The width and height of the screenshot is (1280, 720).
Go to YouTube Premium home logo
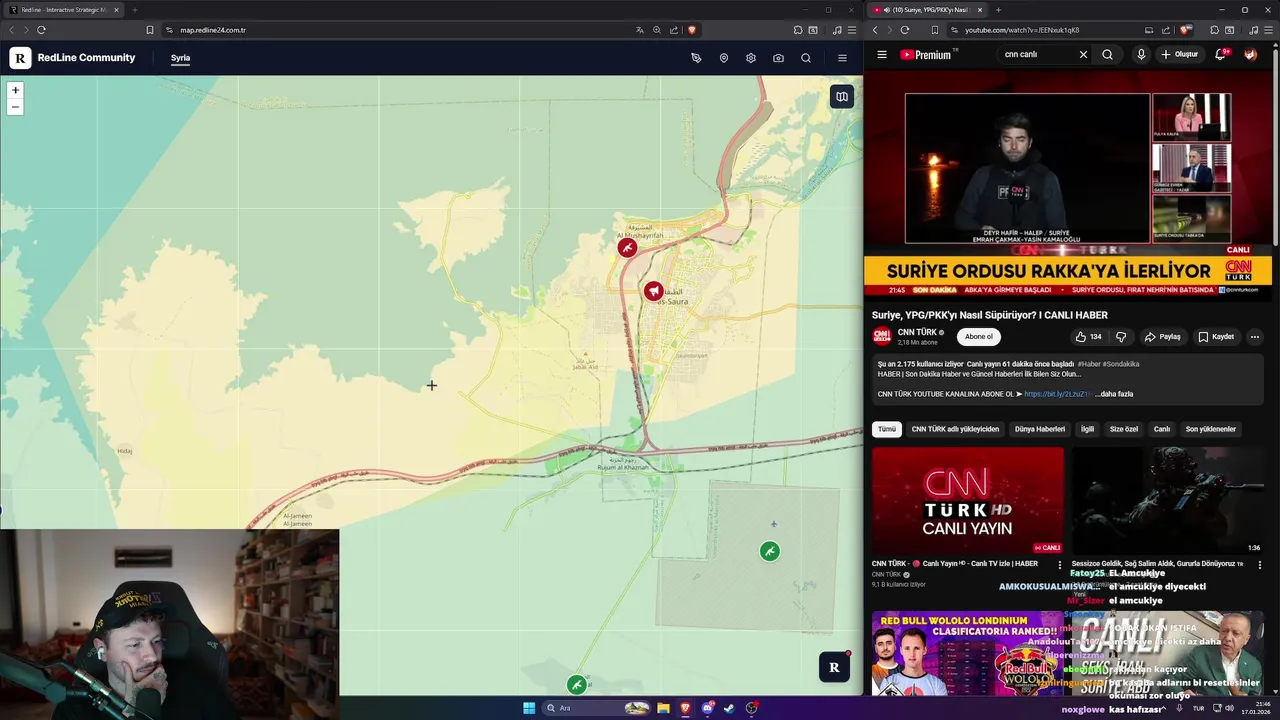(927, 55)
